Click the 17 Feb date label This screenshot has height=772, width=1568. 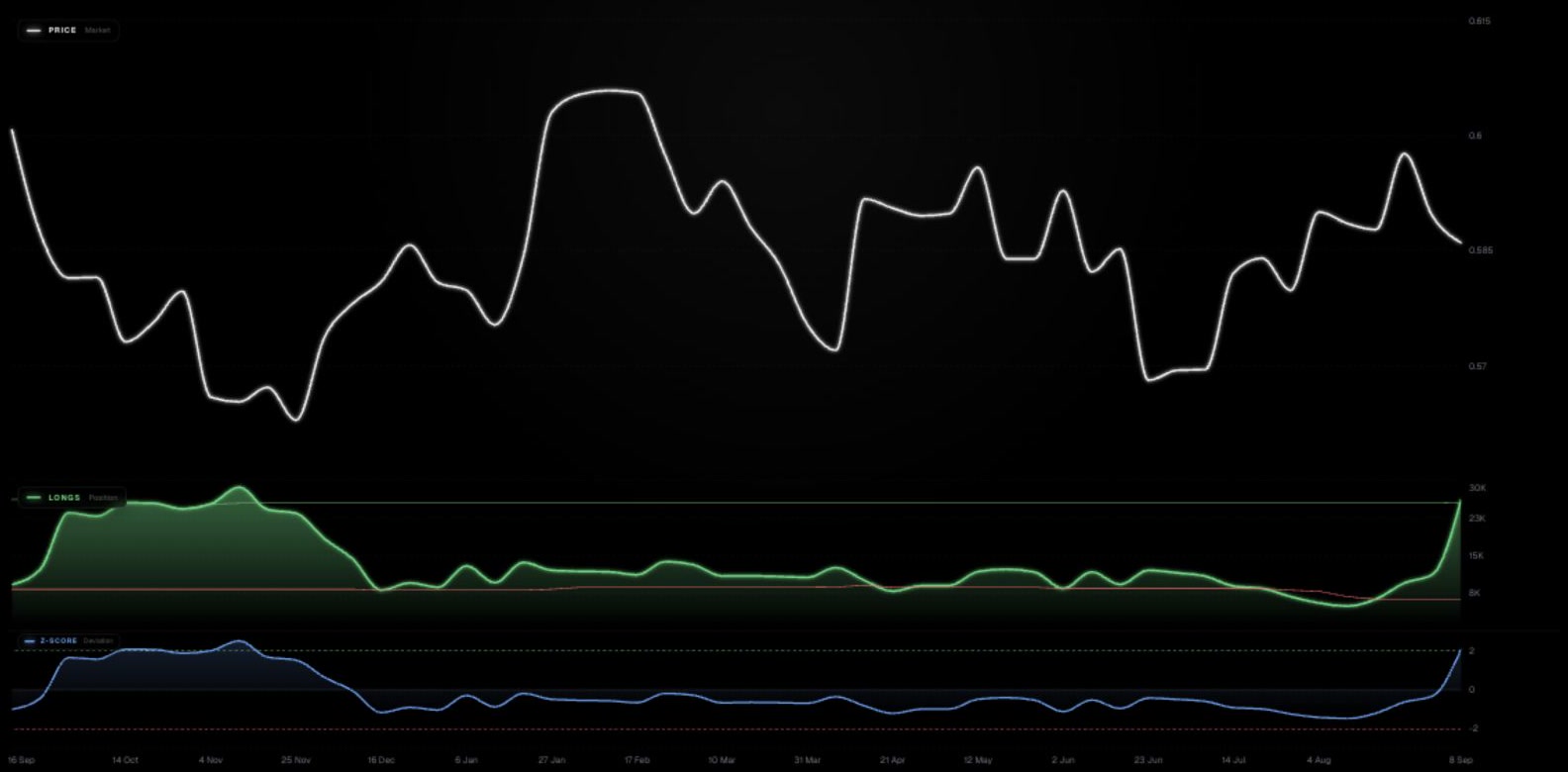637,760
